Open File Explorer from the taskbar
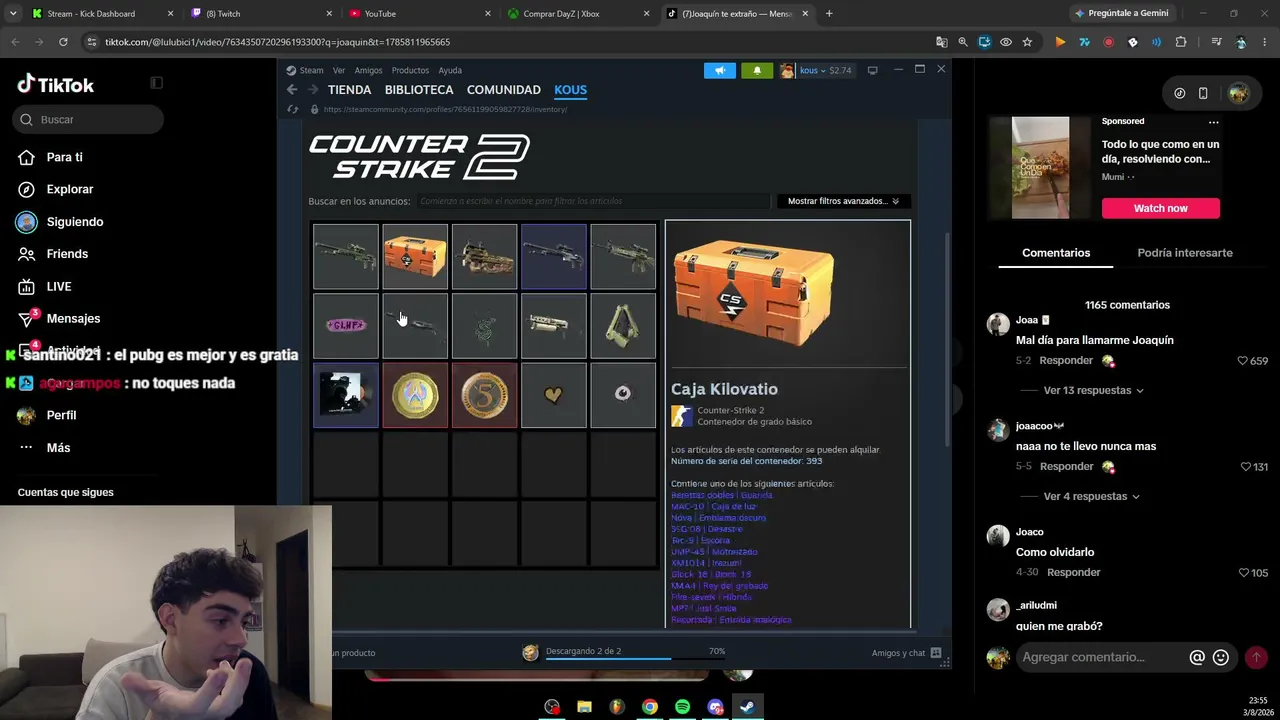 [x=585, y=707]
